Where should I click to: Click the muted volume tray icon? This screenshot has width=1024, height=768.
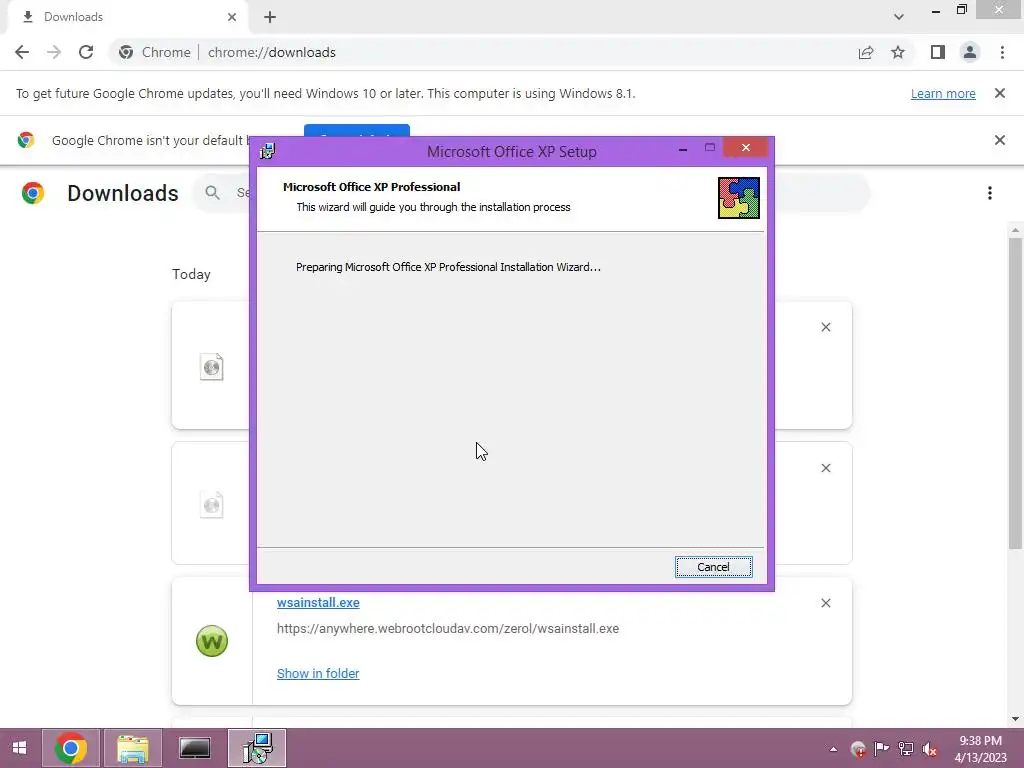[x=930, y=749]
